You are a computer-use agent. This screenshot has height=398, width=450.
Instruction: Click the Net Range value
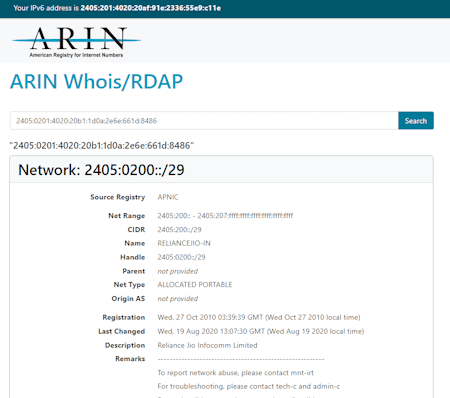pos(225,216)
